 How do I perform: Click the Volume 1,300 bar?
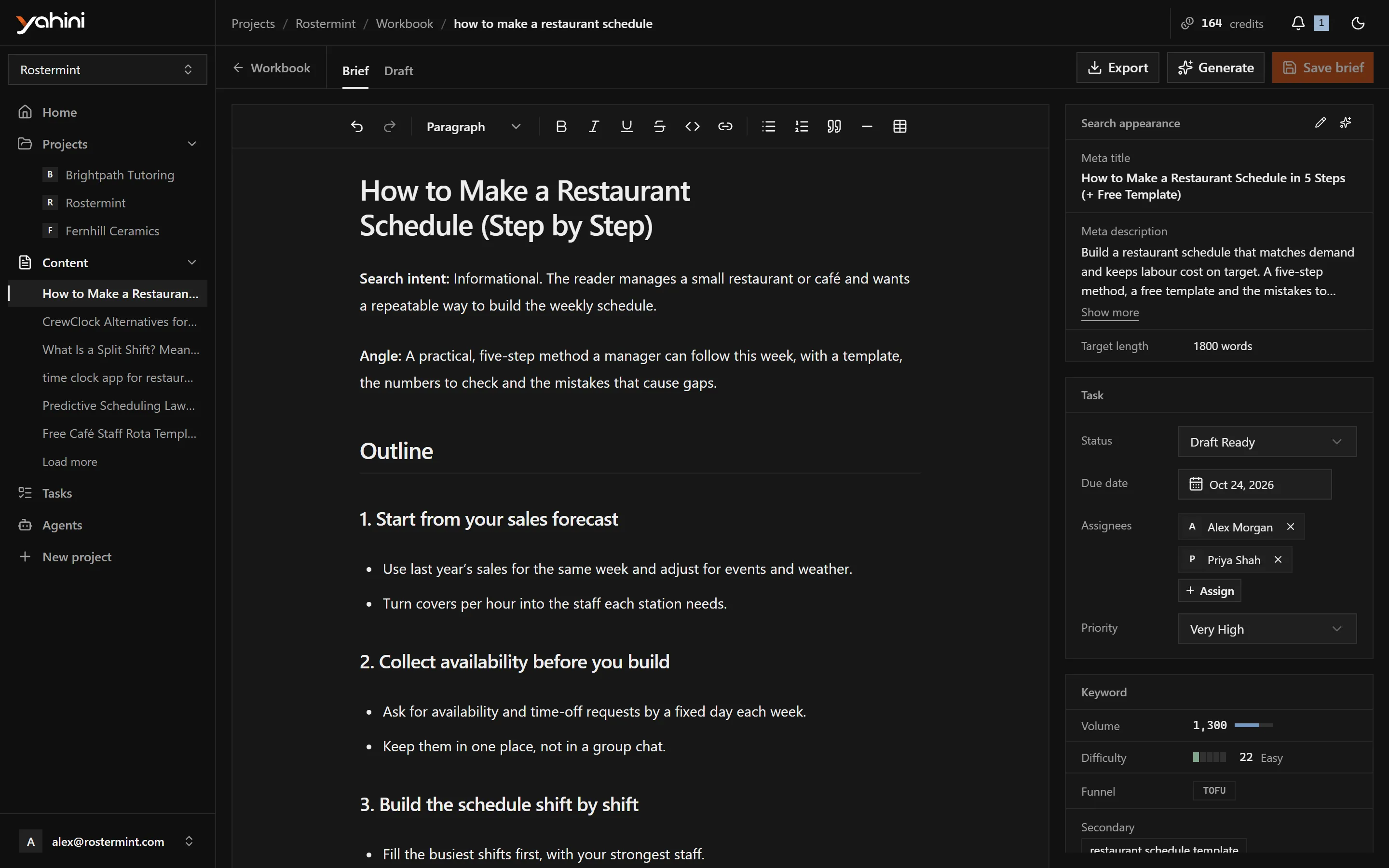click(1253, 725)
